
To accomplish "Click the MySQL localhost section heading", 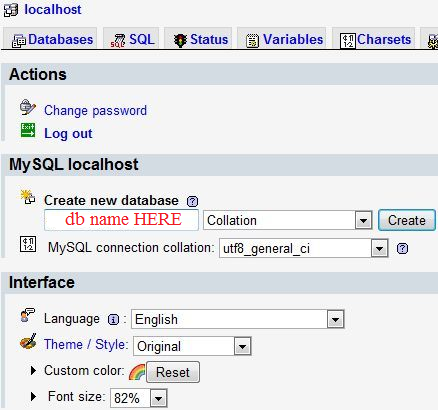I will tap(74, 164).
